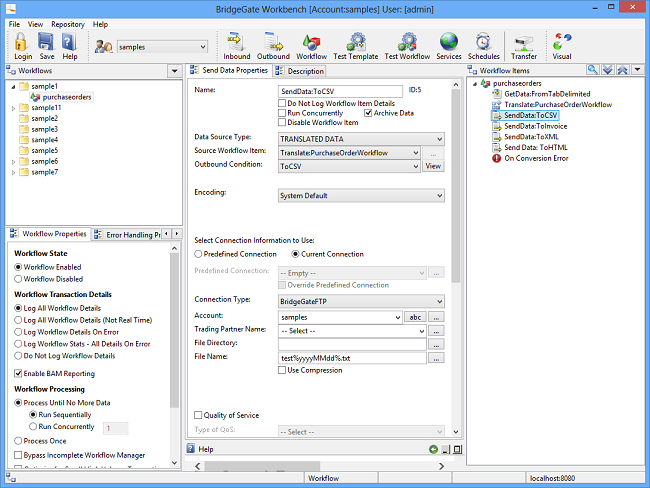Click the Name field SendData:ToCSV
The width and height of the screenshot is (650, 488).
(x=340, y=91)
